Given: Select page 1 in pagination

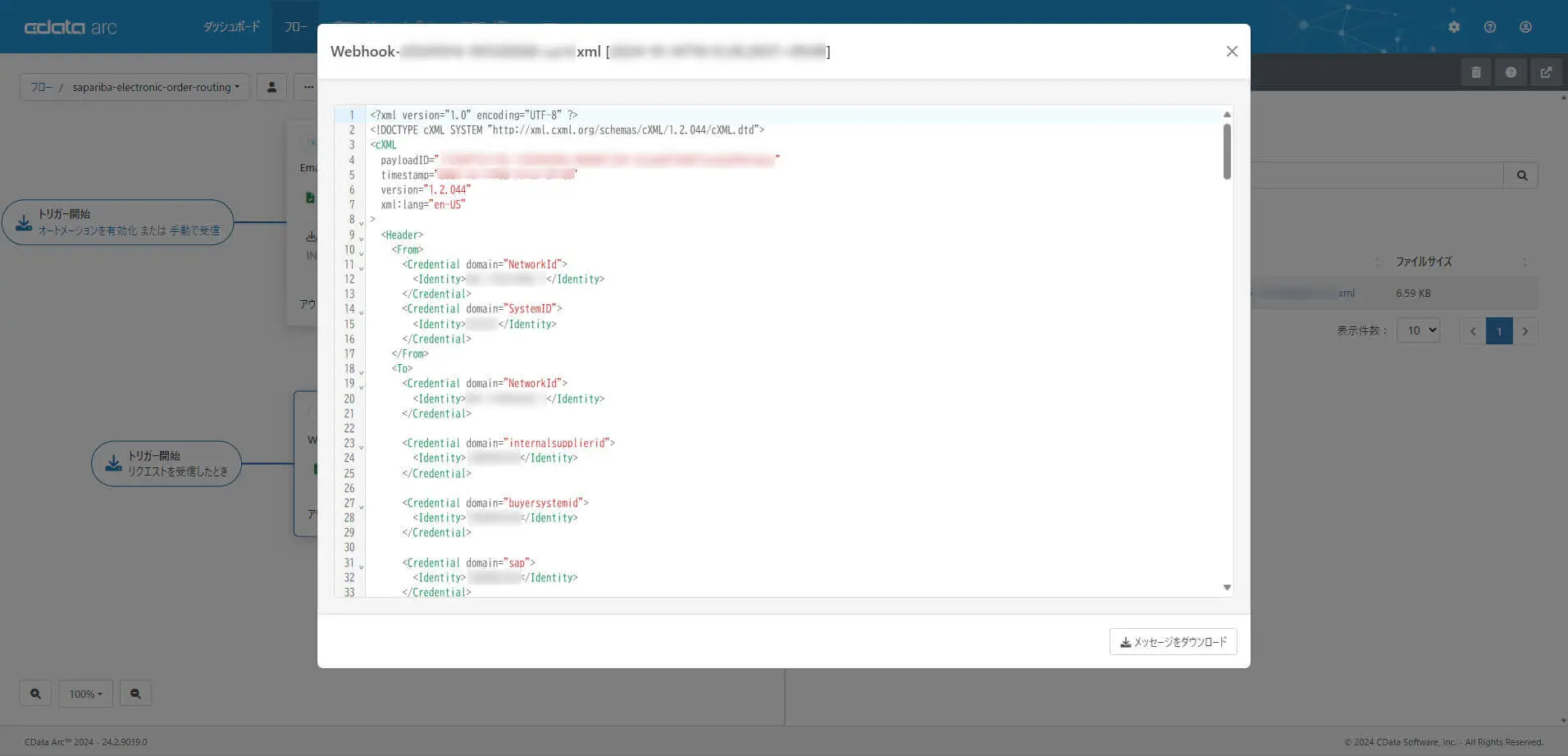Looking at the screenshot, I should 1499,331.
